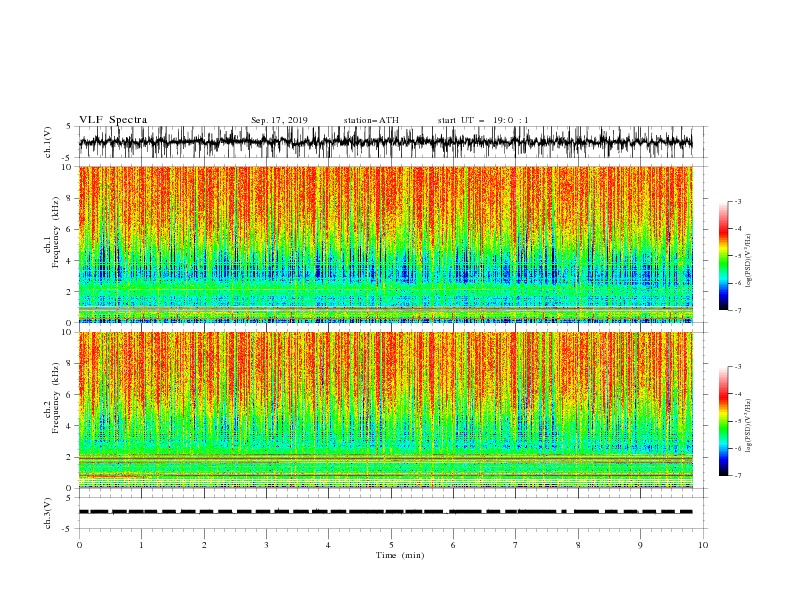
Task: Click the ch.2 spectrogram '10' kHz tick label
Action: pyautogui.click(x=68, y=332)
